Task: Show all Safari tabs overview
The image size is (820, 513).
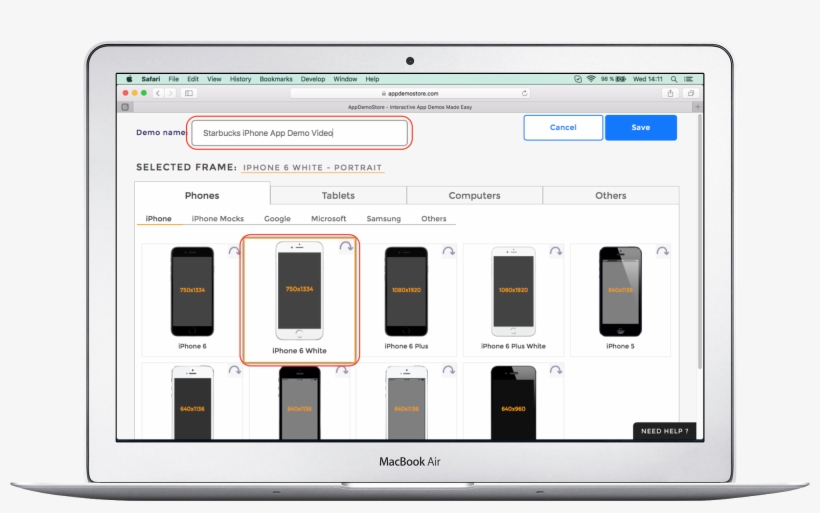Action: coord(691,93)
